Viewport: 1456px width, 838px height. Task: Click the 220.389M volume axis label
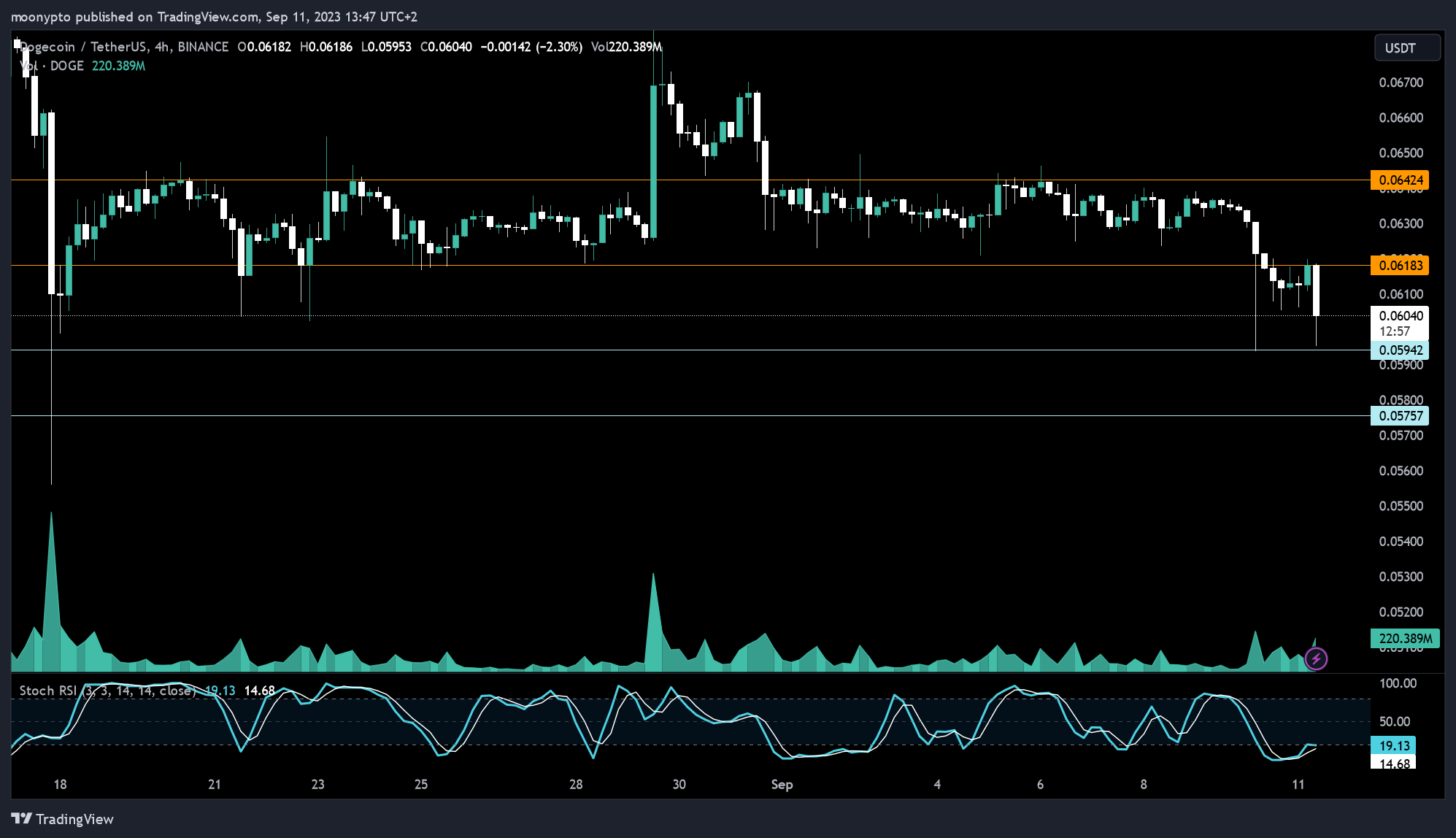click(x=1405, y=639)
